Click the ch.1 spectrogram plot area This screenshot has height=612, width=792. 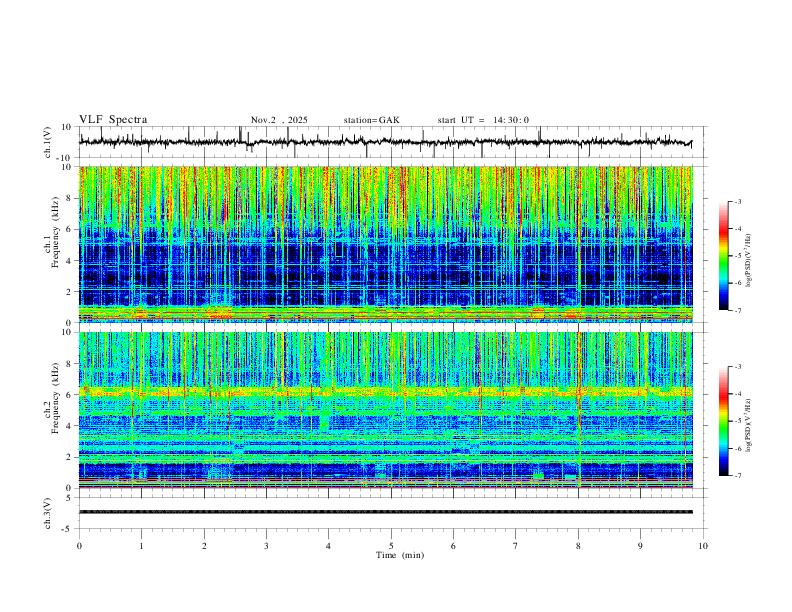[385, 244]
